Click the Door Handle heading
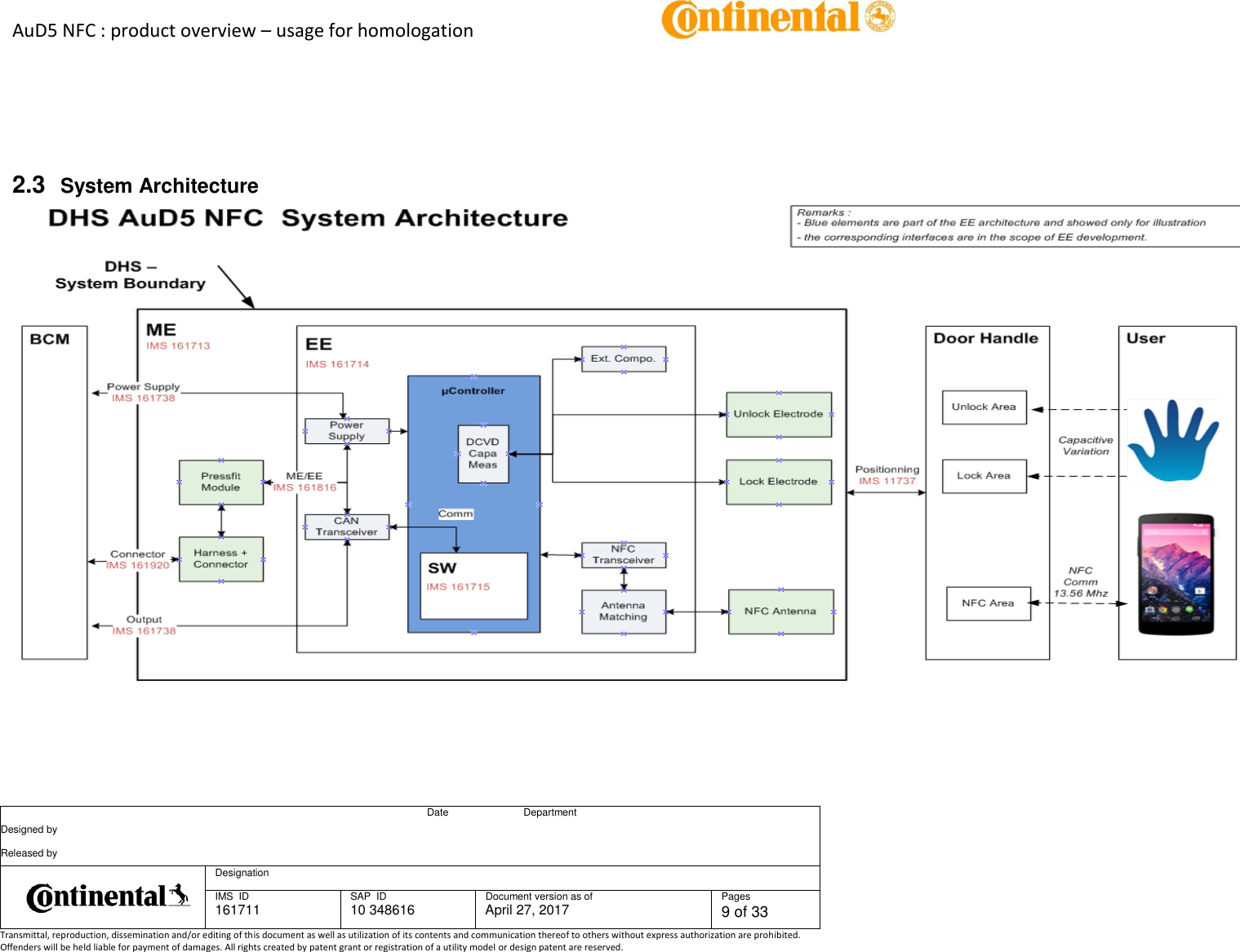The height and width of the screenshot is (952, 1240). [986, 339]
